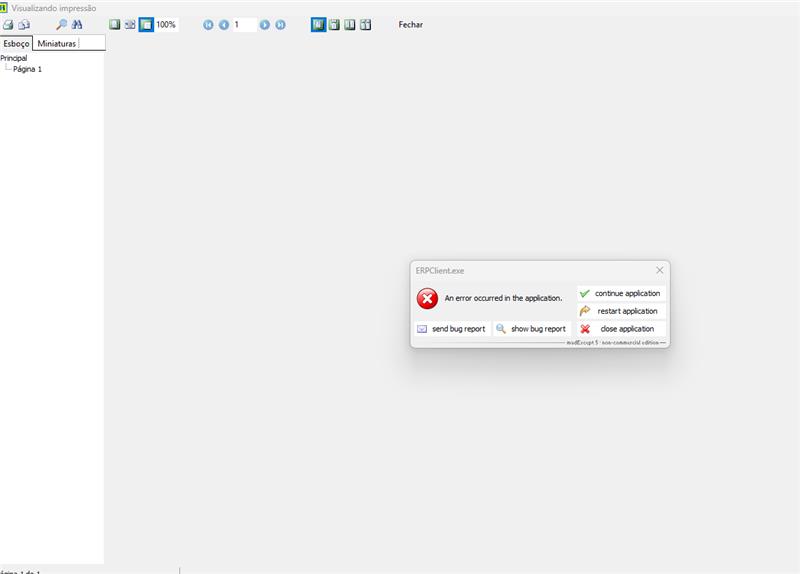
Task: Select Página 1 in the outline tree
Action: (27, 69)
